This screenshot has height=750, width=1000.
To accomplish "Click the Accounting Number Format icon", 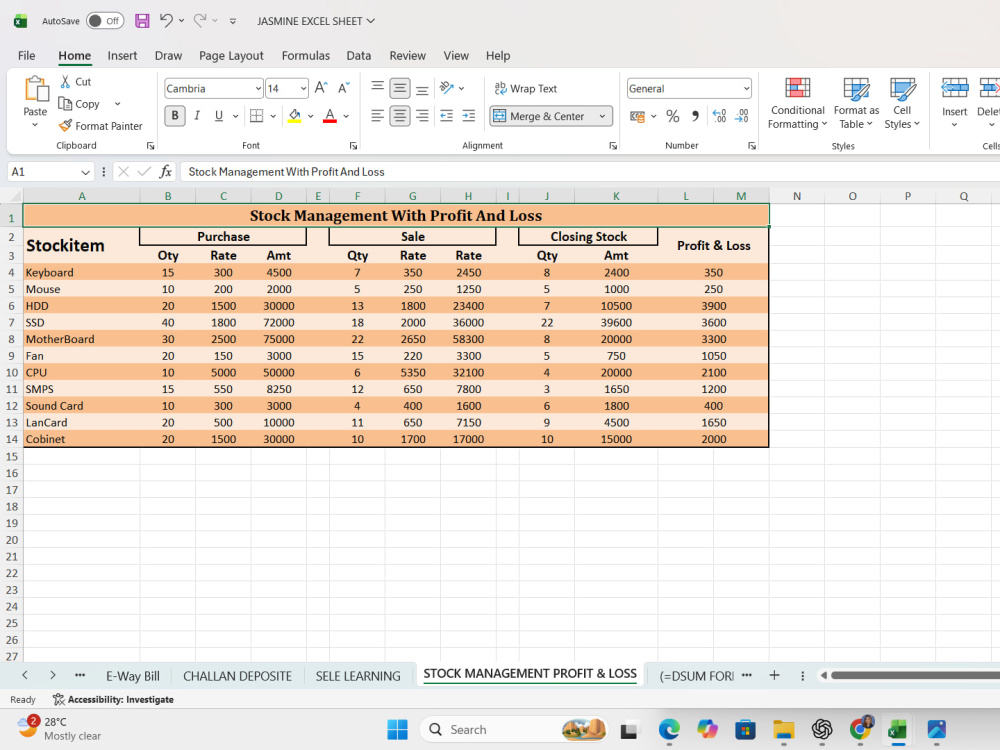I will 637,116.
